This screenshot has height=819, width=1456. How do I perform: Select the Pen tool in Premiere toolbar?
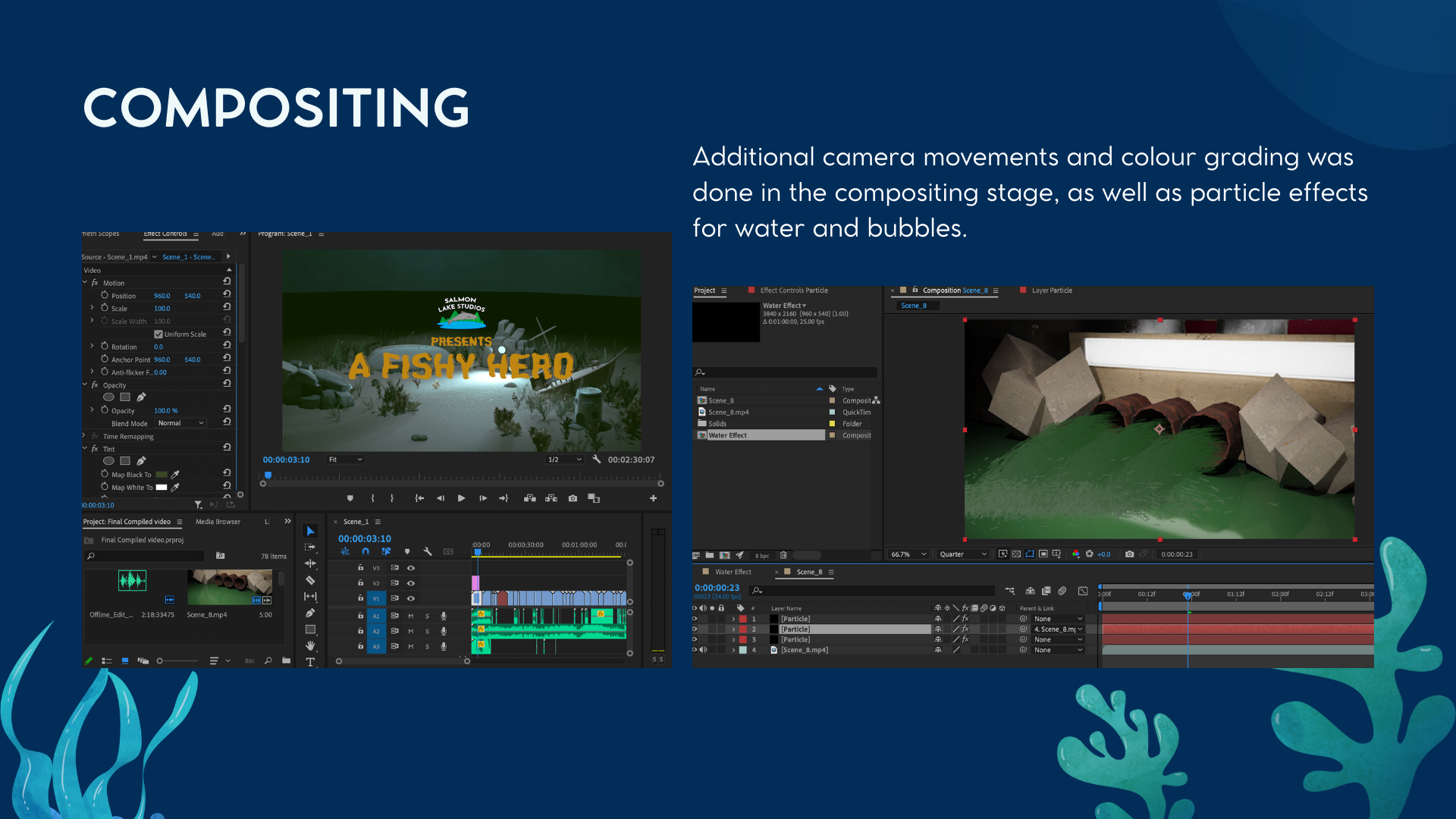click(x=310, y=613)
